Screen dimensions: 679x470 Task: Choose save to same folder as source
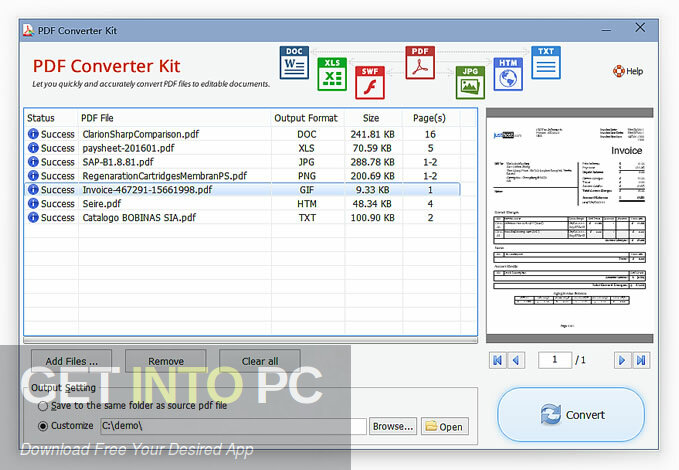(43, 406)
